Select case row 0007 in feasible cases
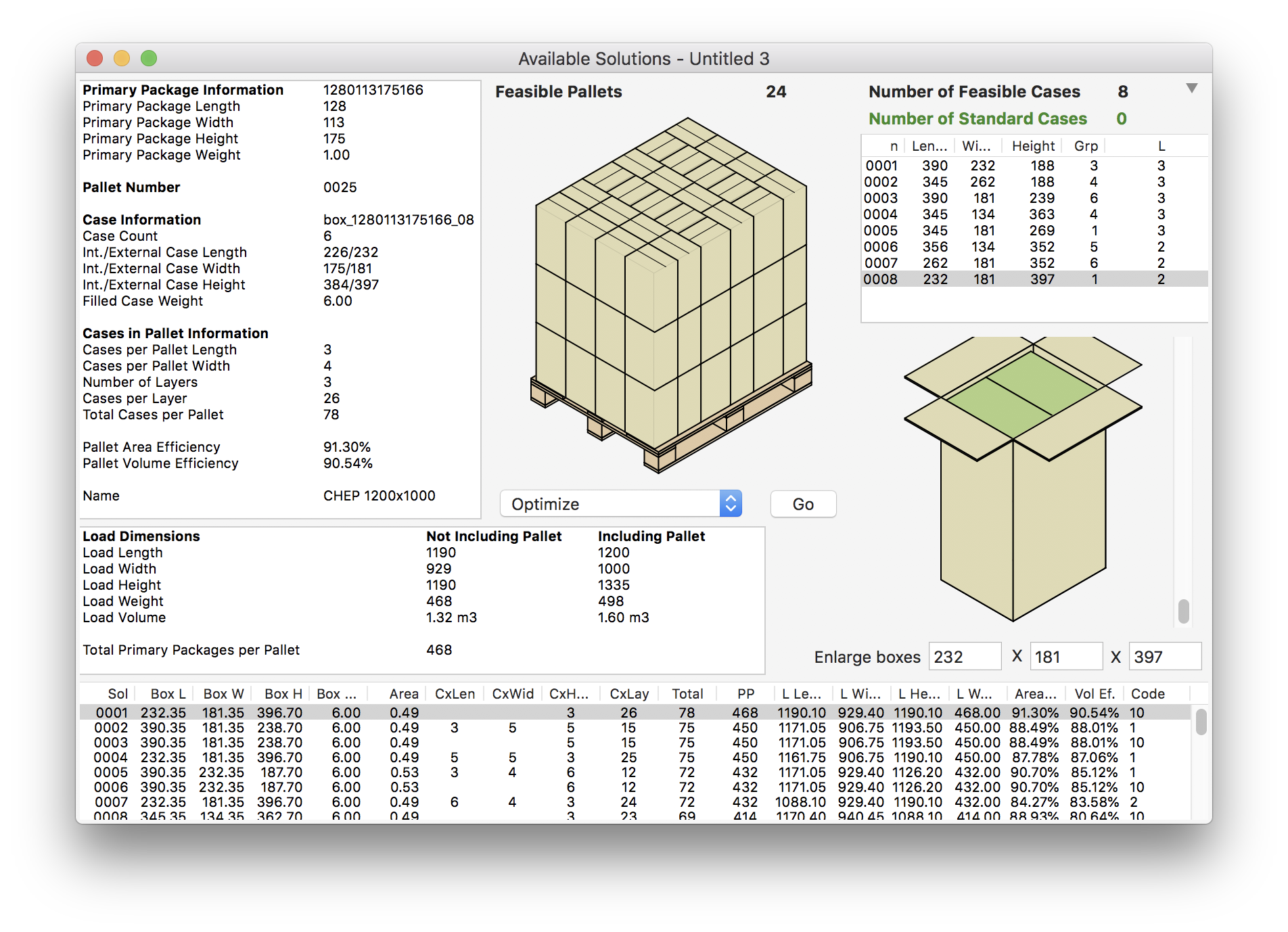 pyautogui.click(x=1034, y=263)
